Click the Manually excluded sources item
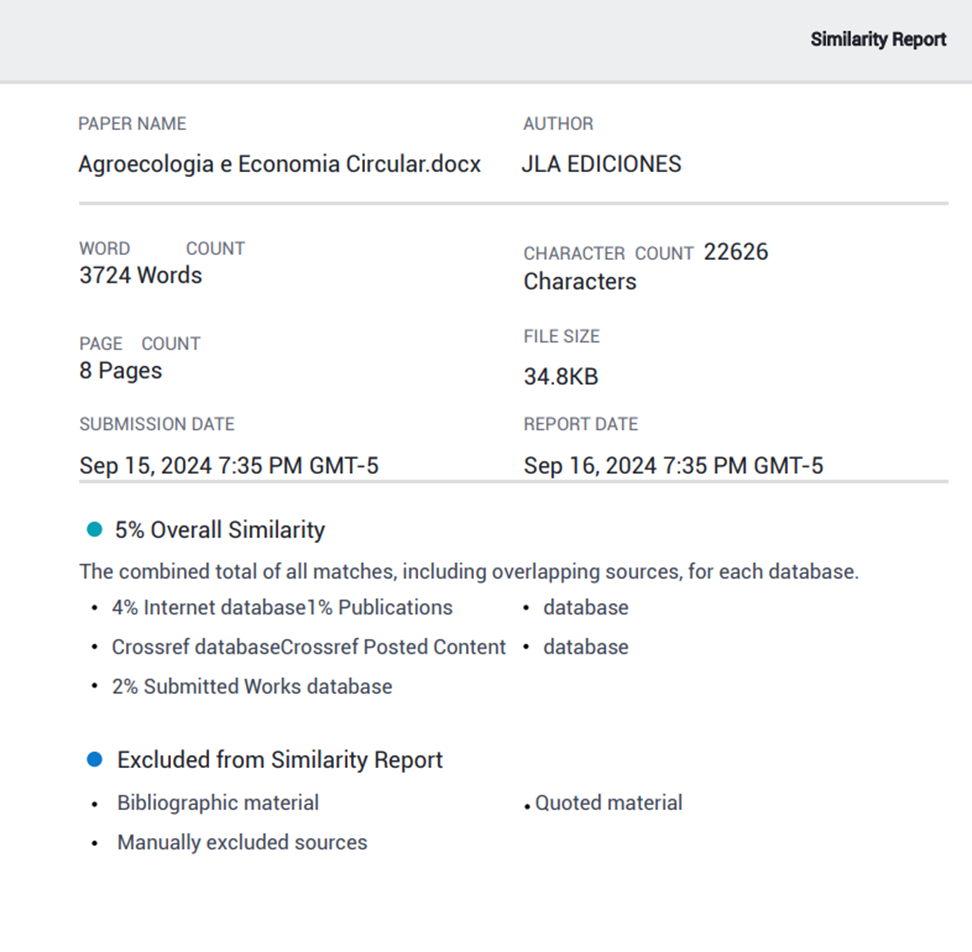This screenshot has height=952, width=972. pos(242,842)
